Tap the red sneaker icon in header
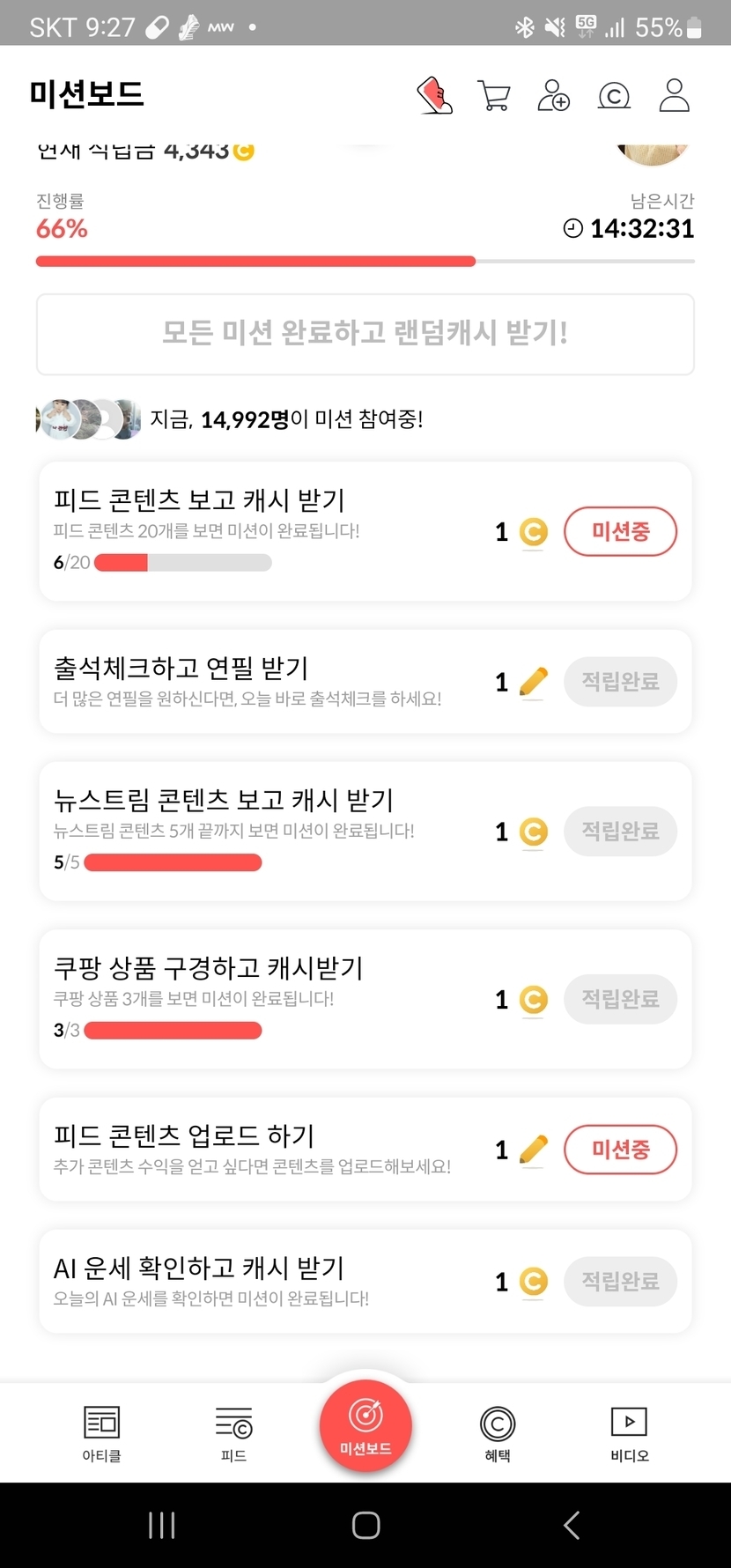Screen dimensions: 731x1568 [434, 95]
